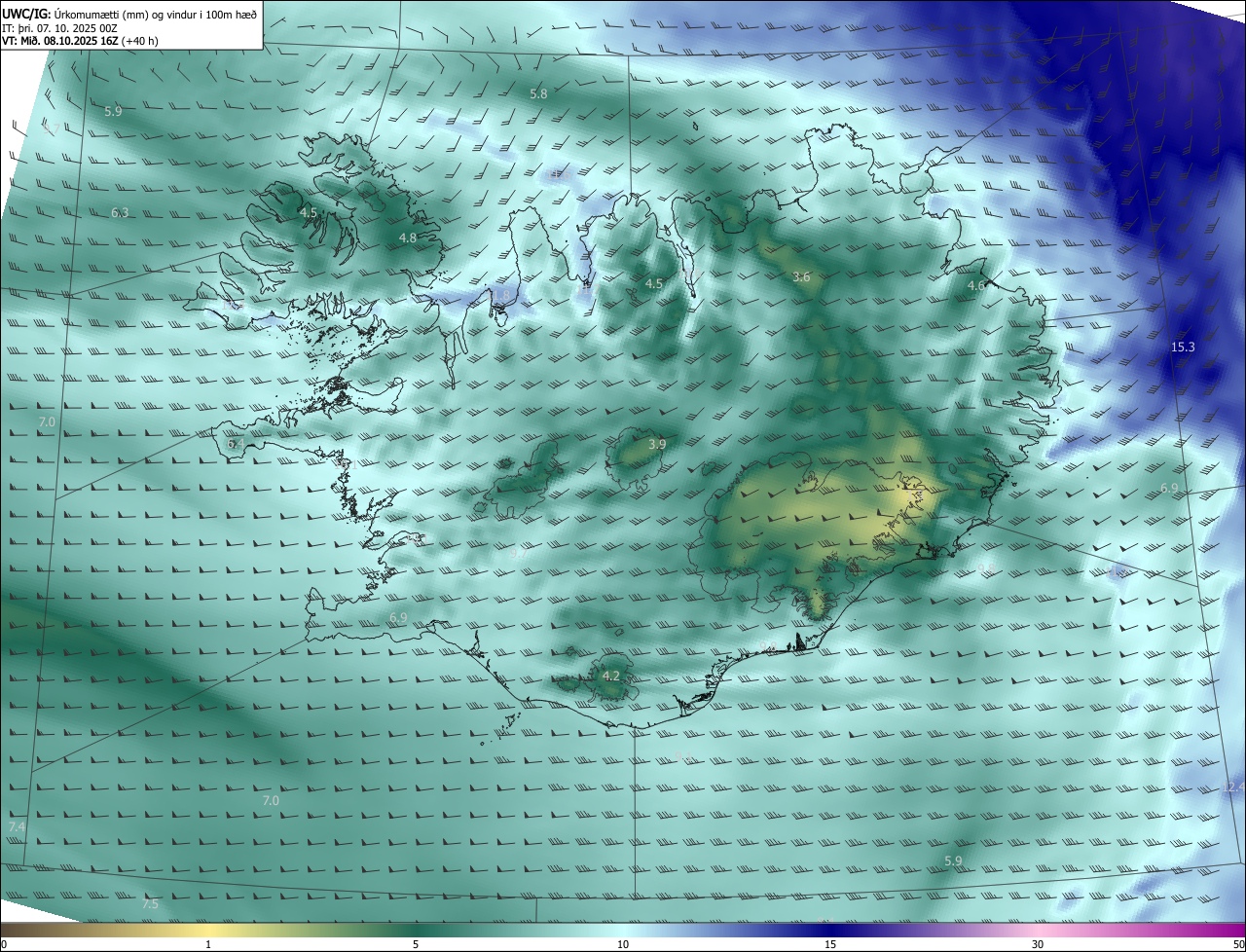Click the 7.5 value on the map
This screenshot has width=1246, height=952.
(150, 904)
